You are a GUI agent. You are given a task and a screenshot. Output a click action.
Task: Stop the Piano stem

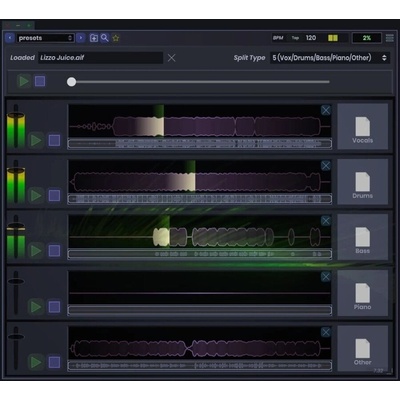(54, 307)
